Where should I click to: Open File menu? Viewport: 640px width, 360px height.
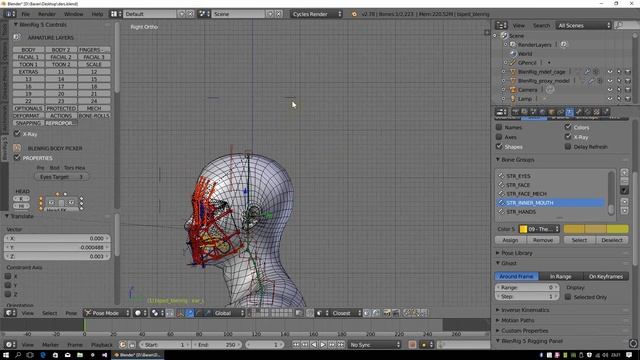[x=25, y=14]
